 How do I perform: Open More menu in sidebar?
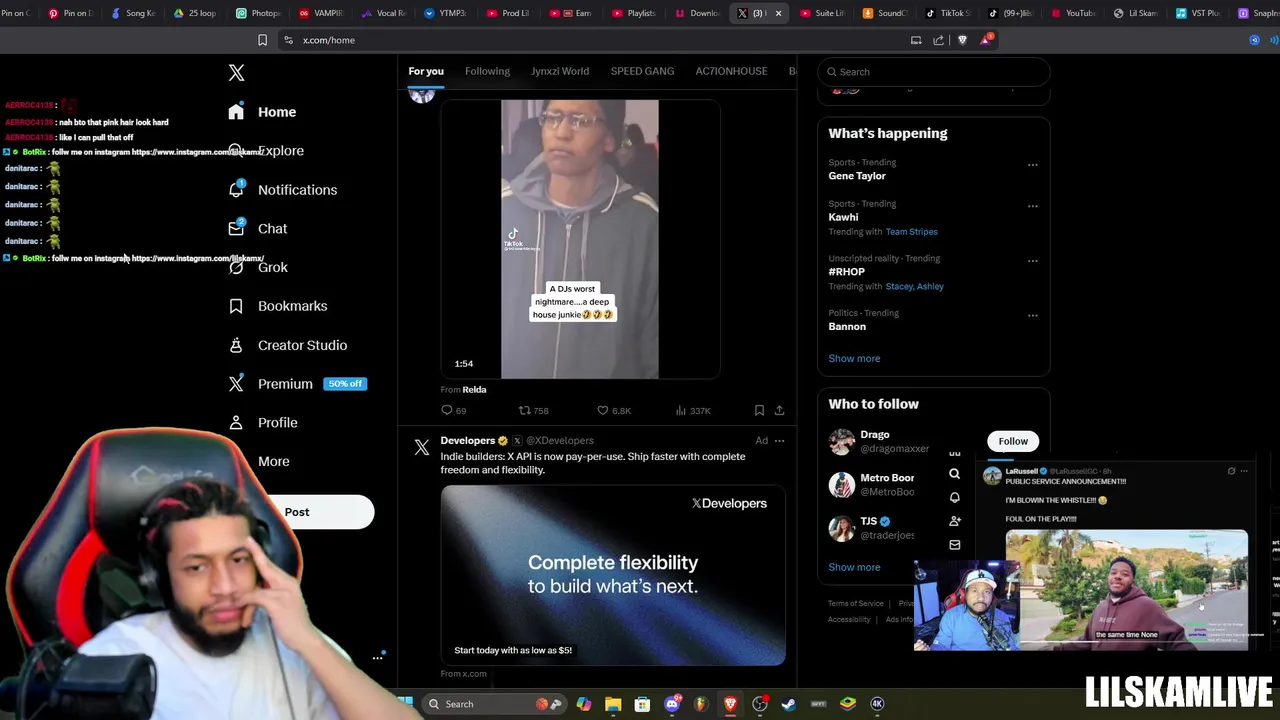point(272,462)
